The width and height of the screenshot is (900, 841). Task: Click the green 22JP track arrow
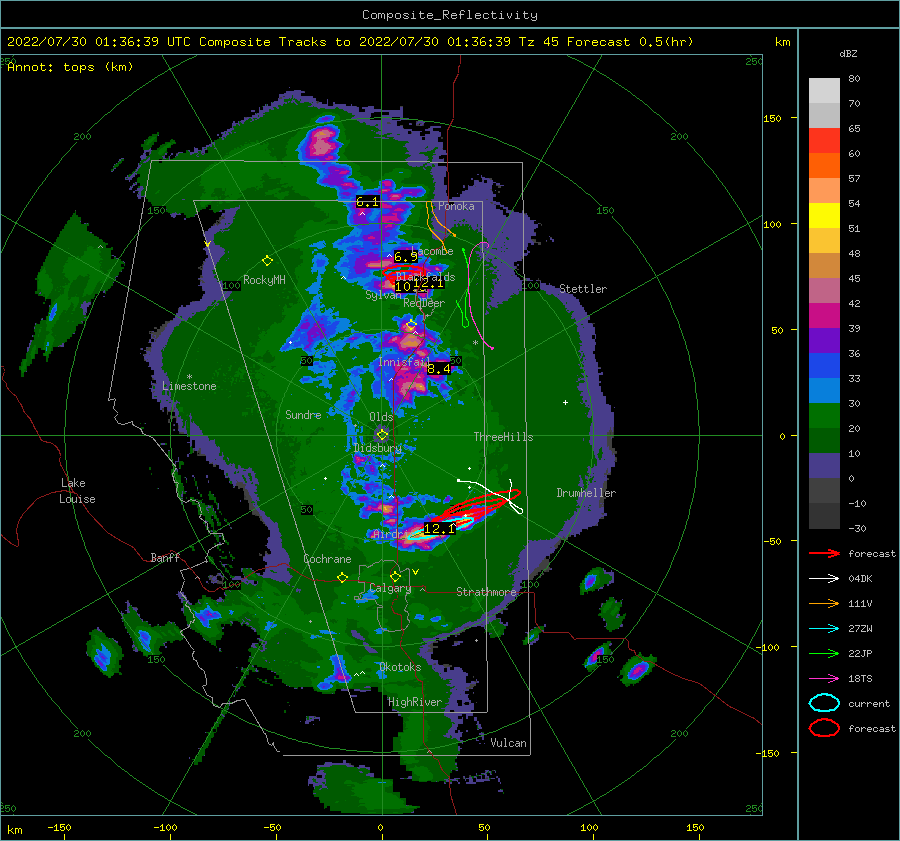(824, 653)
